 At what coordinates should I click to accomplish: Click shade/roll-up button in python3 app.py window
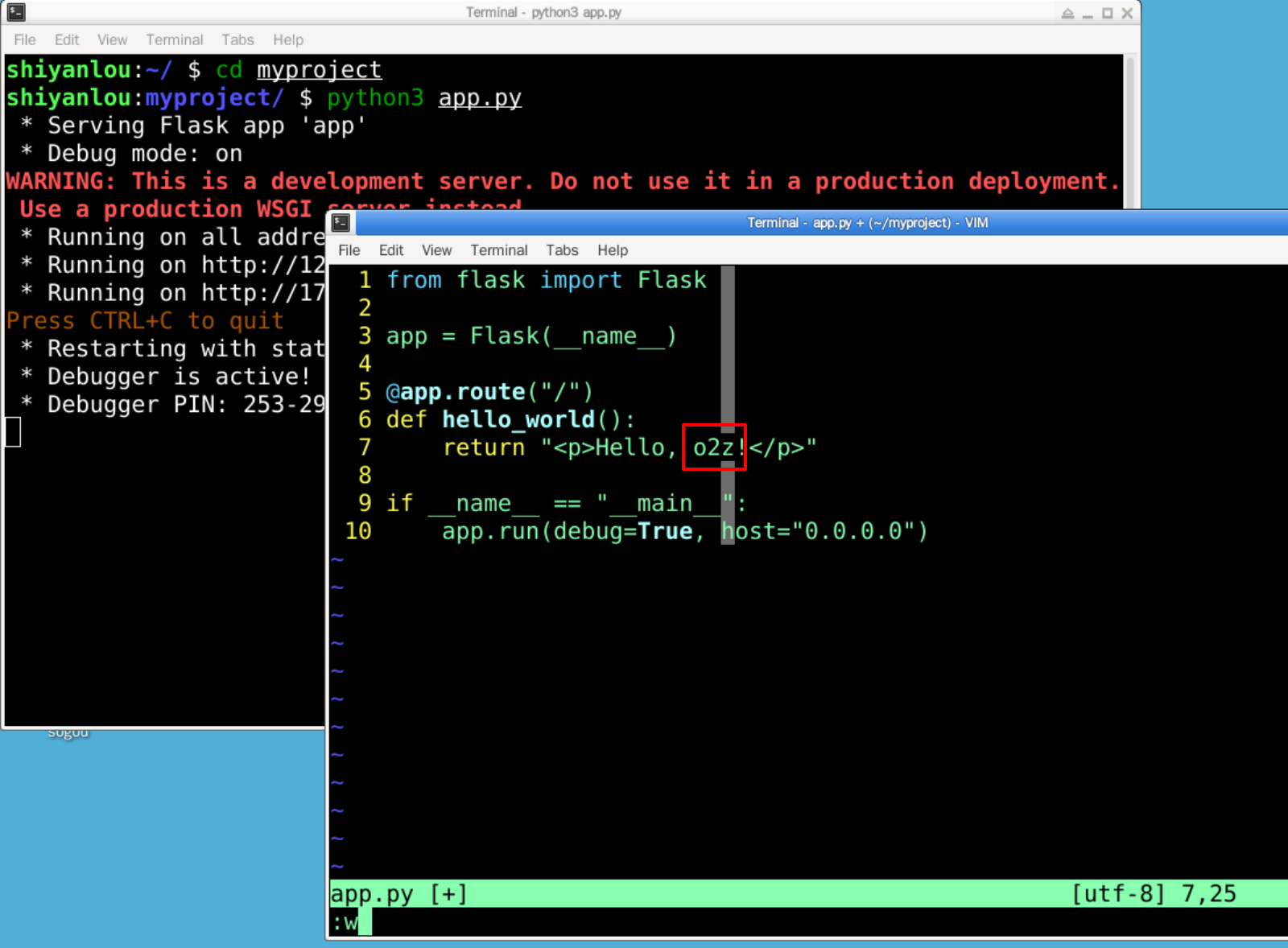[1067, 13]
